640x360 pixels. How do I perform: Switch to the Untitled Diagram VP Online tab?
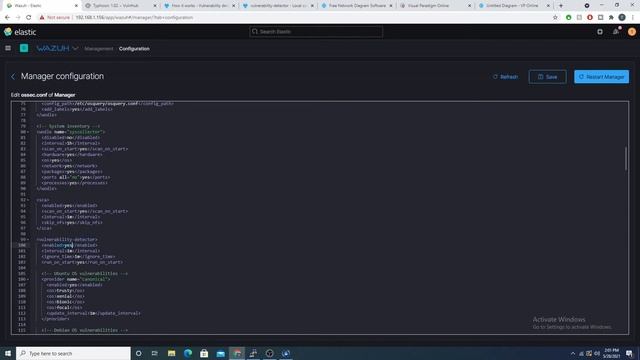pos(514,6)
